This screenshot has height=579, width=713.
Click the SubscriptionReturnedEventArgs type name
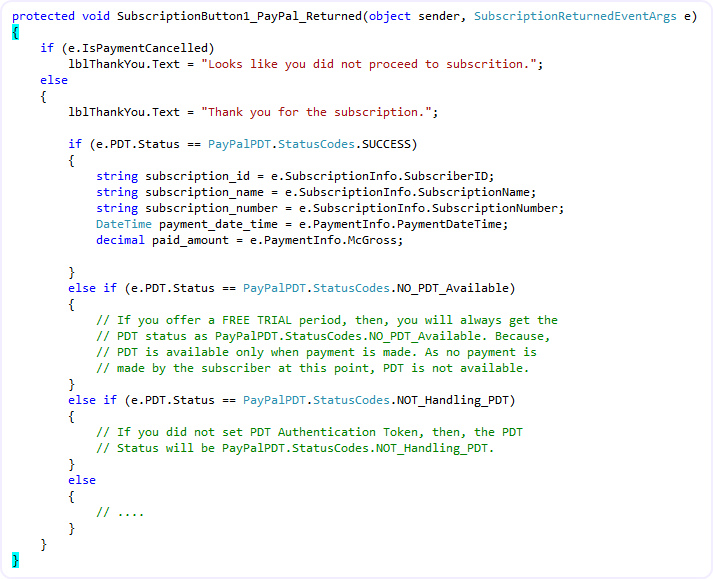[575, 16]
